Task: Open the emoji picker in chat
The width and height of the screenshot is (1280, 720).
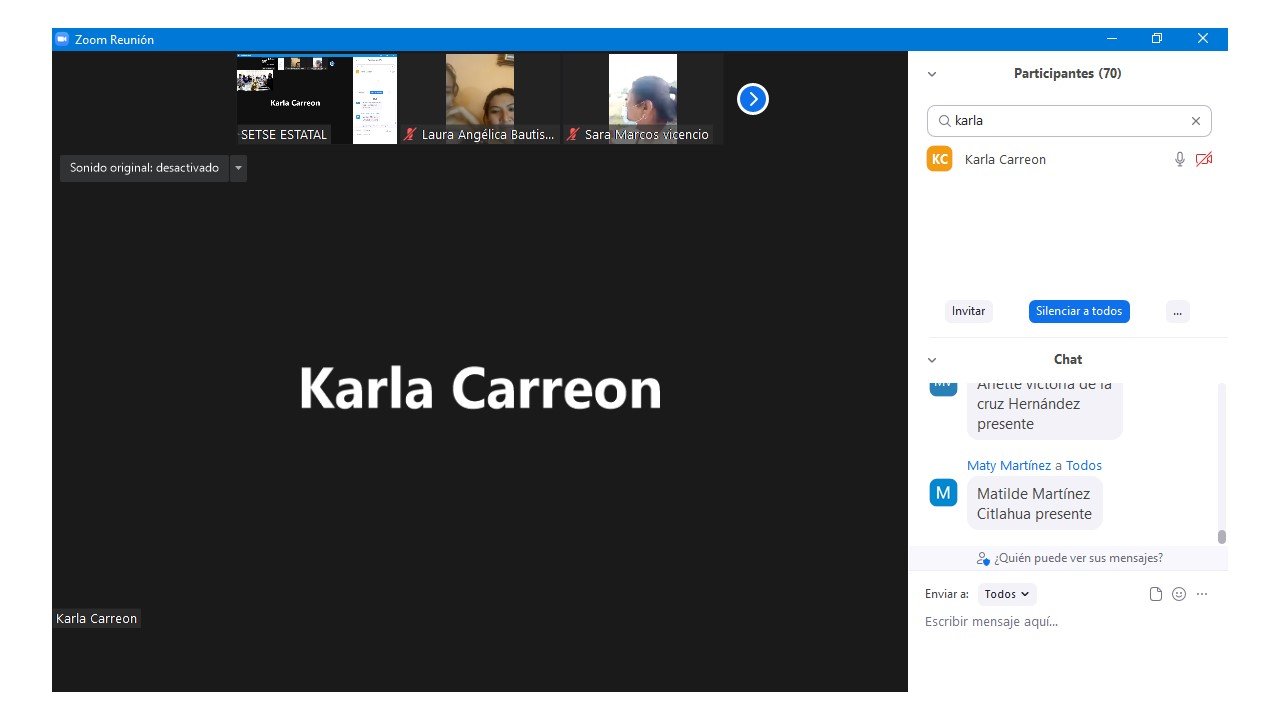Action: click(1179, 594)
